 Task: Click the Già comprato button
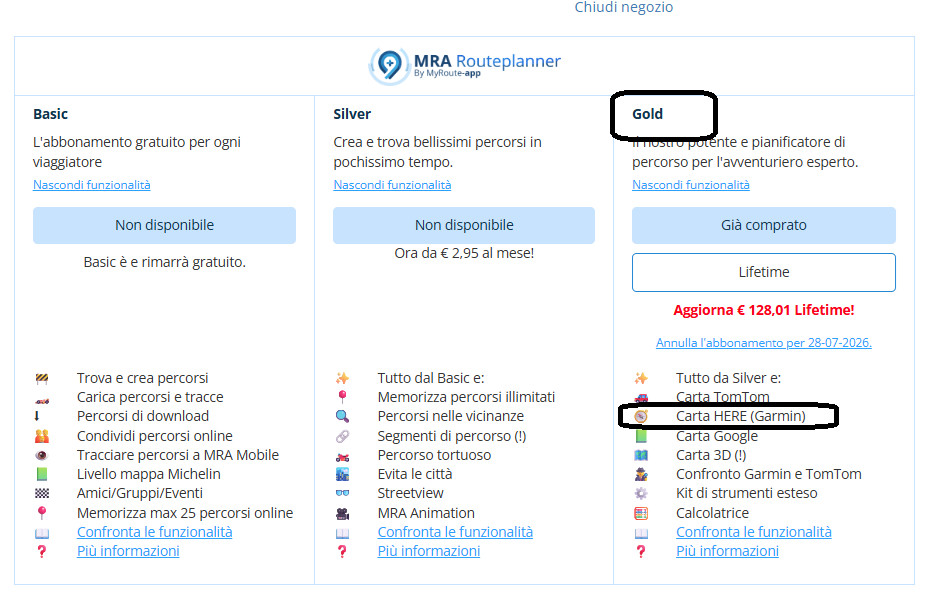tap(763, 226)
